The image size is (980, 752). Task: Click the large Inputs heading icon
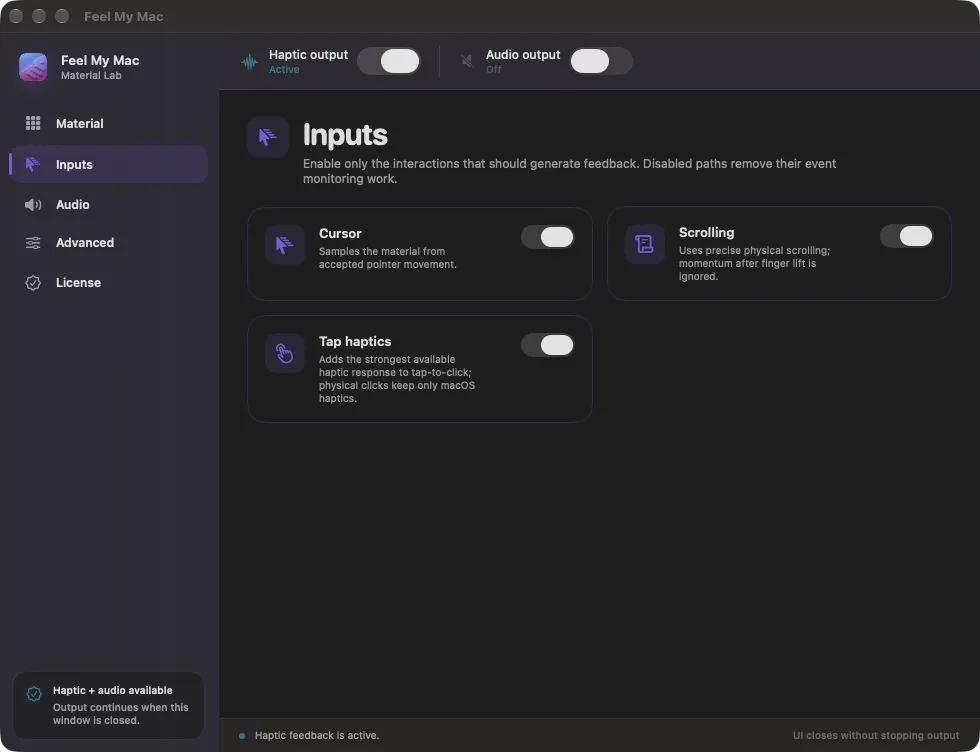(268, 137)
